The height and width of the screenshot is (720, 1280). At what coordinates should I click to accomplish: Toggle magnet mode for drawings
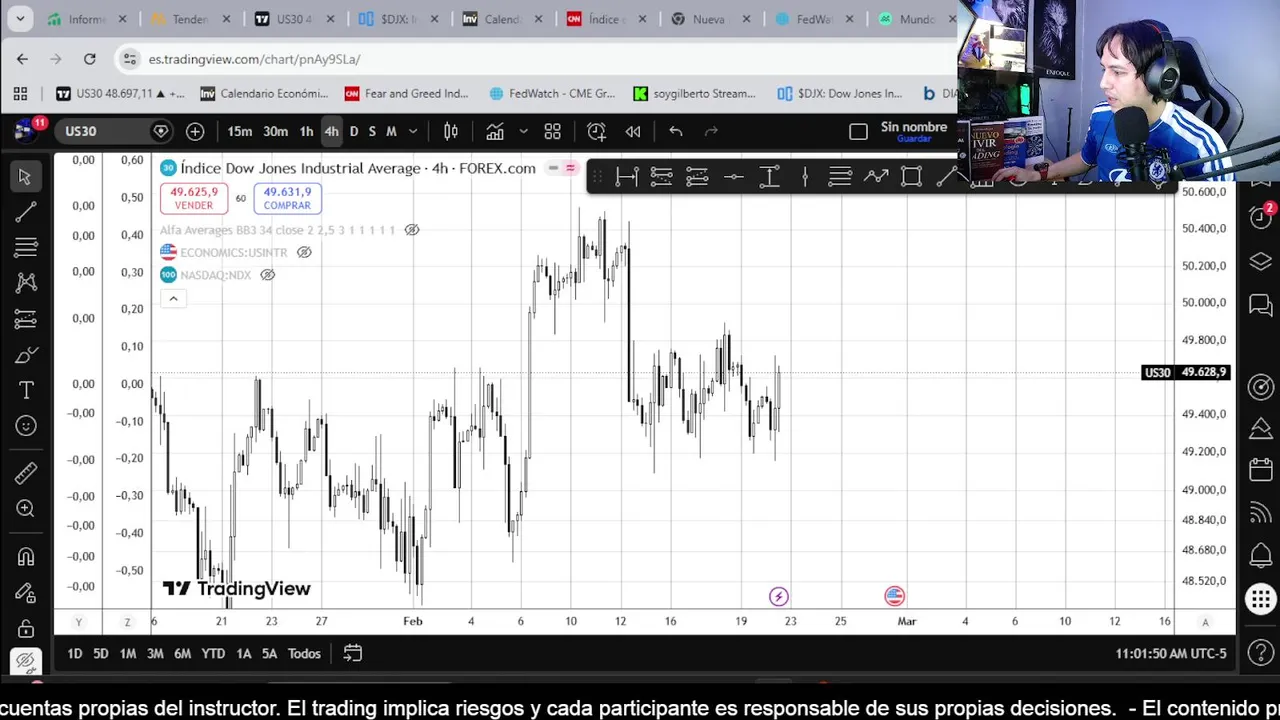pyautogui.click(x=25, y=557)
